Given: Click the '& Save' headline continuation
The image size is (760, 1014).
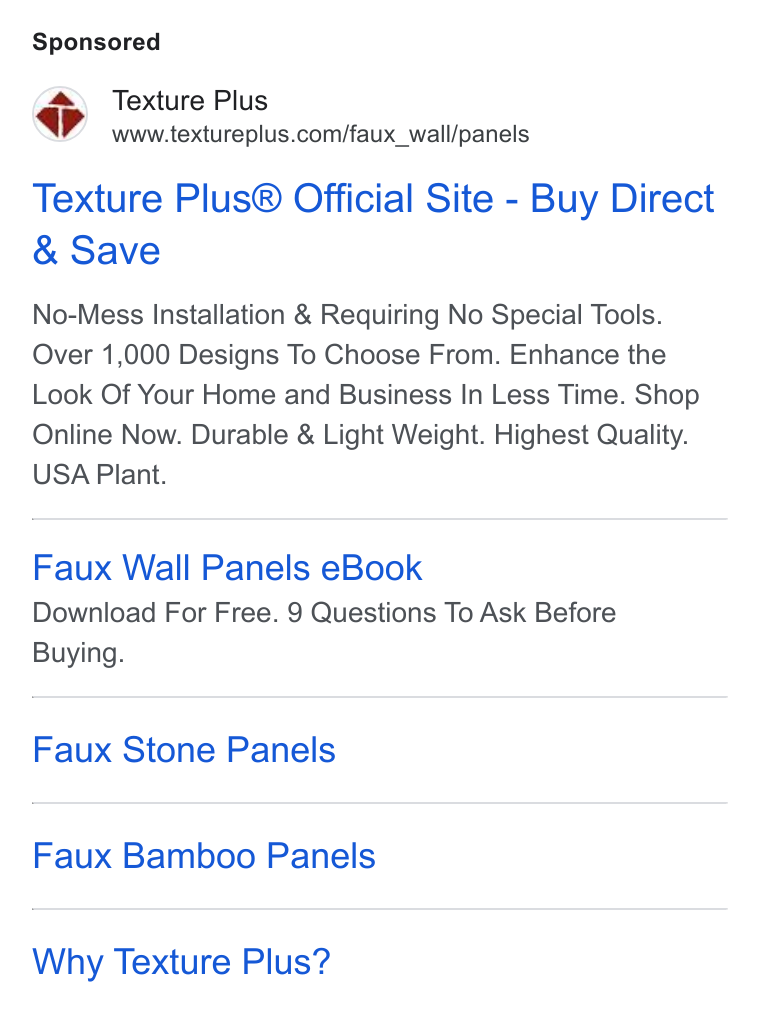Looking at the screenshot, I should click(96, 250).
